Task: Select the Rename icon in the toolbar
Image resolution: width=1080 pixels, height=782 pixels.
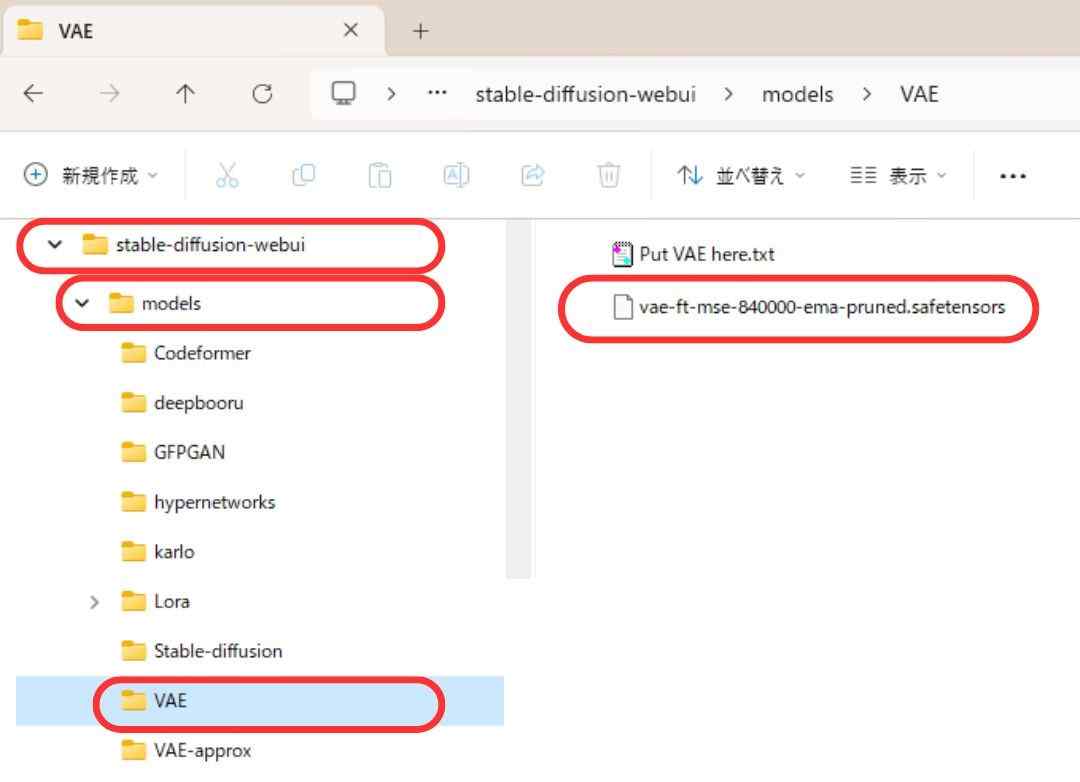Action: [x=456, y=175]
